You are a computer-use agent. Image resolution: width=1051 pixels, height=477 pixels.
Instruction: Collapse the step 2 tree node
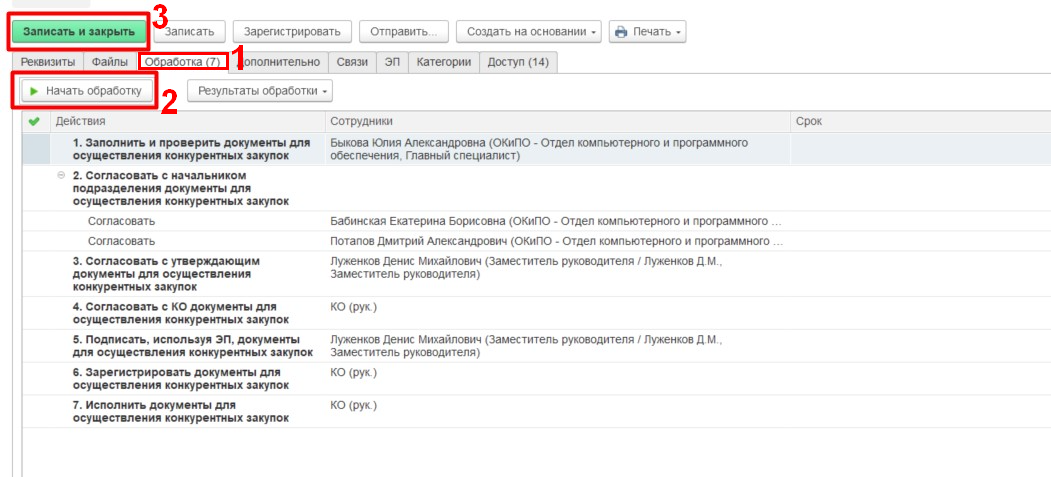(x=62, y=175)
